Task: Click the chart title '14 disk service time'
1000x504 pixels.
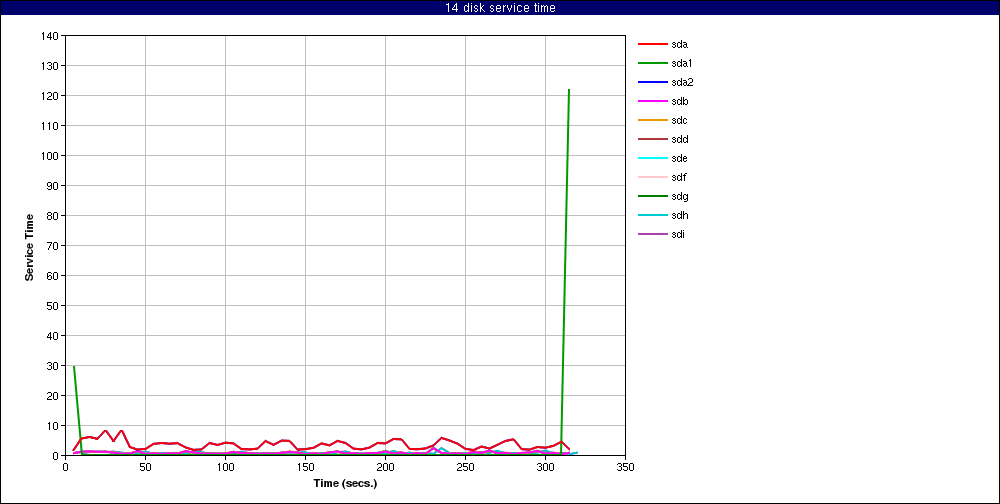Action: (500, 8)
